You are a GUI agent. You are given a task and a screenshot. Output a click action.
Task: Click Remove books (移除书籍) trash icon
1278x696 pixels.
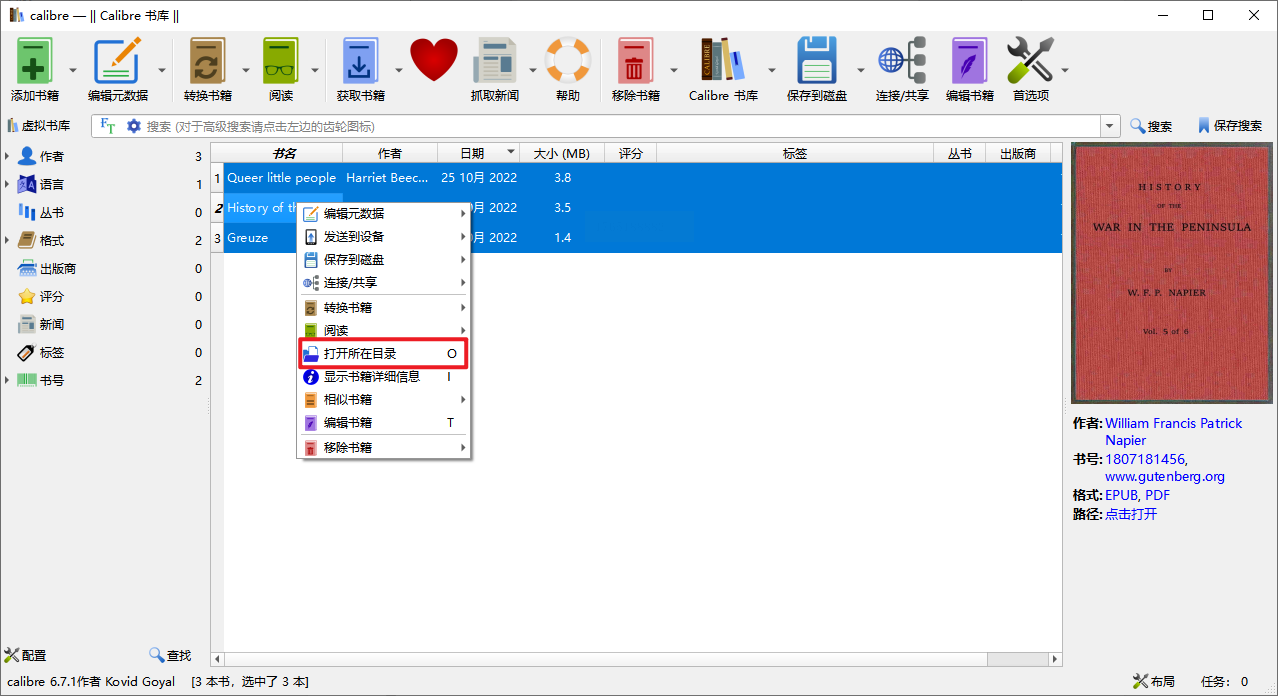tap(636, 62)
